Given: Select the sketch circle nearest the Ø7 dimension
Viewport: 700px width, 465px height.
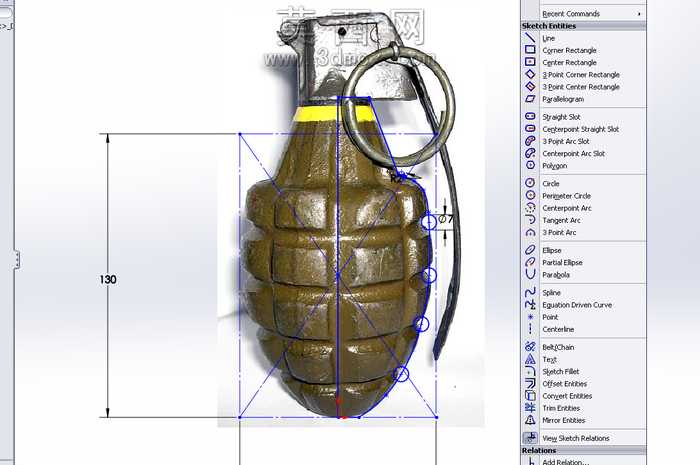Looking at the screenshot, I should click(429, 222).
